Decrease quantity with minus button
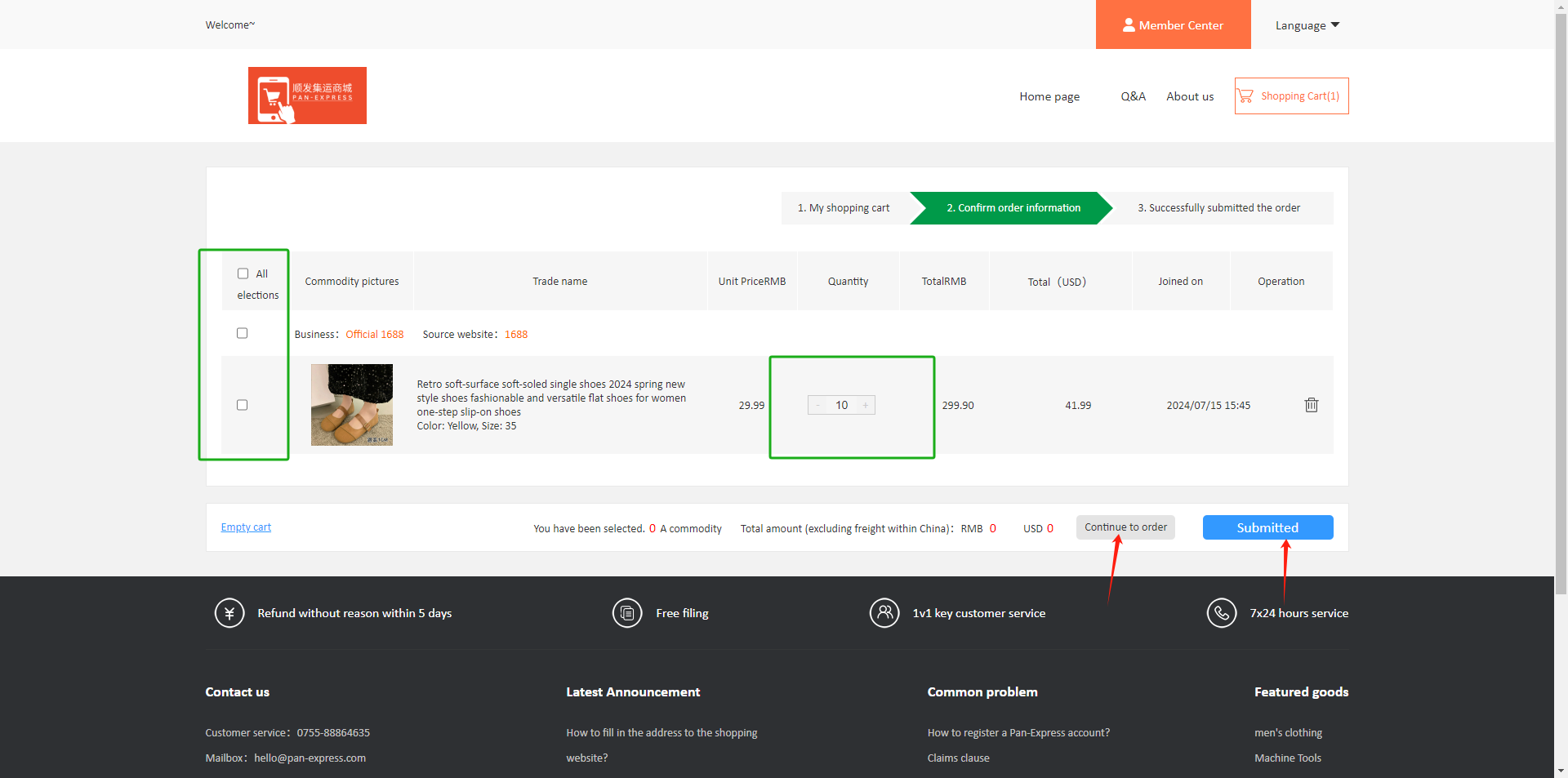This screenshot has height=778, width=1568. (817, 405)
